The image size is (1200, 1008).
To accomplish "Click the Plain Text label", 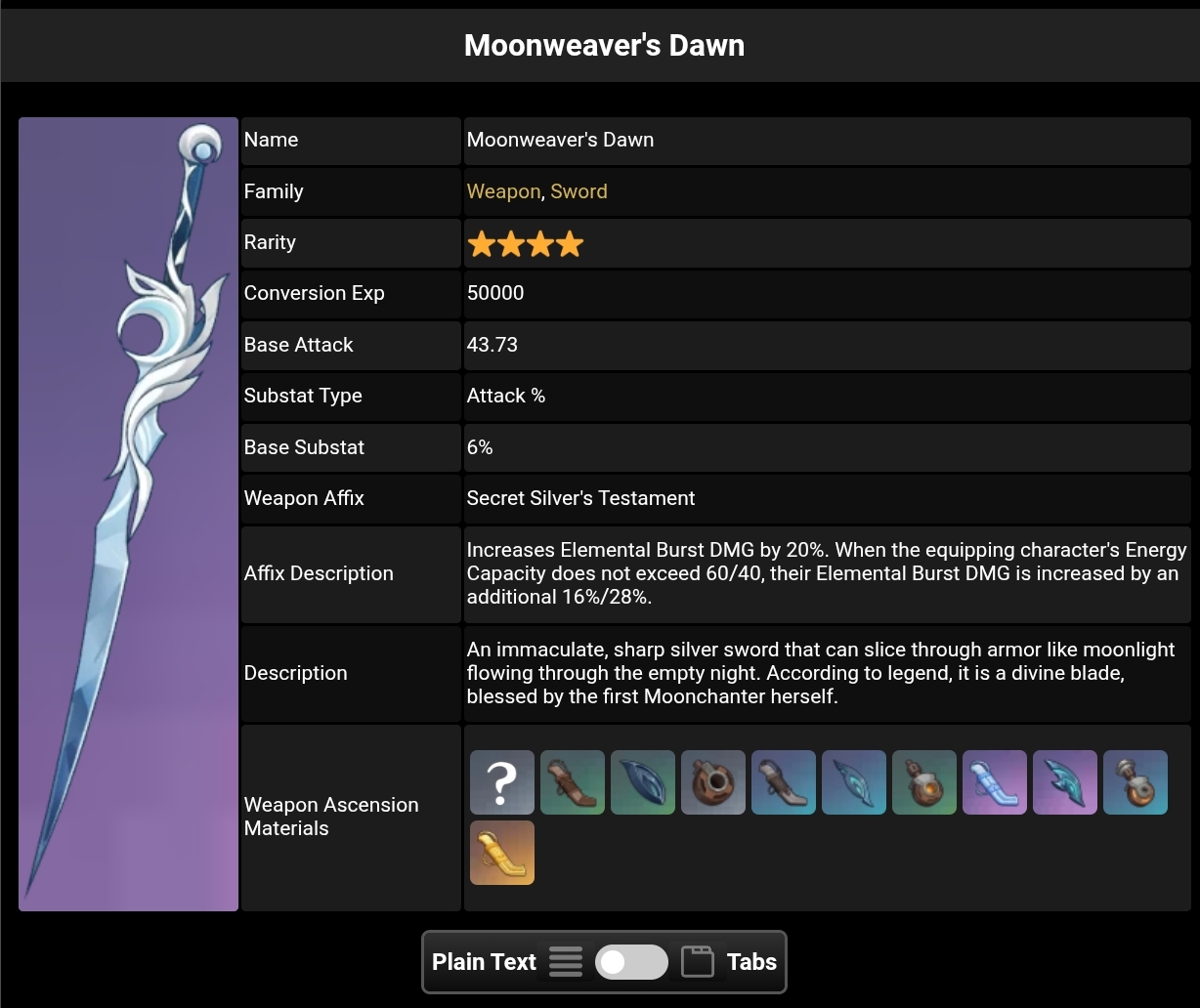I will (x=484, y=962).
